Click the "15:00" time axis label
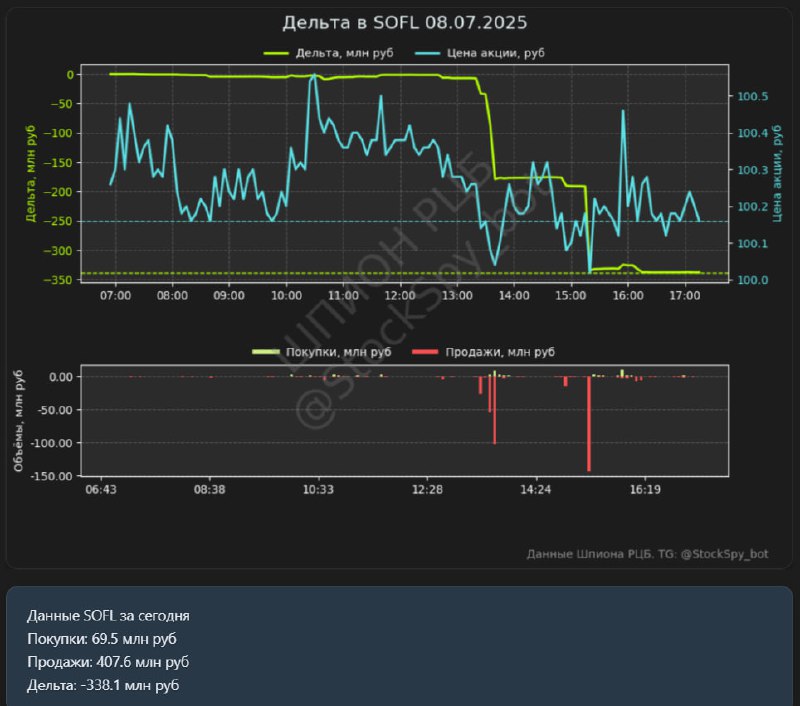The image size is (800, 706). tap(571, 296)
